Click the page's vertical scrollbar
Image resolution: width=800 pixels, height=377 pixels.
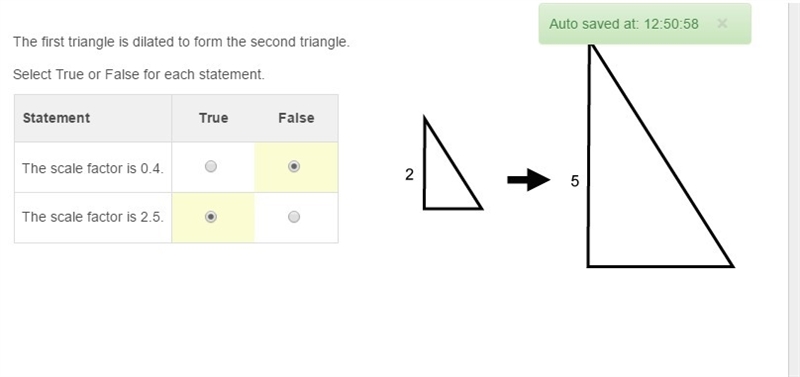click(x=794, y=188)
